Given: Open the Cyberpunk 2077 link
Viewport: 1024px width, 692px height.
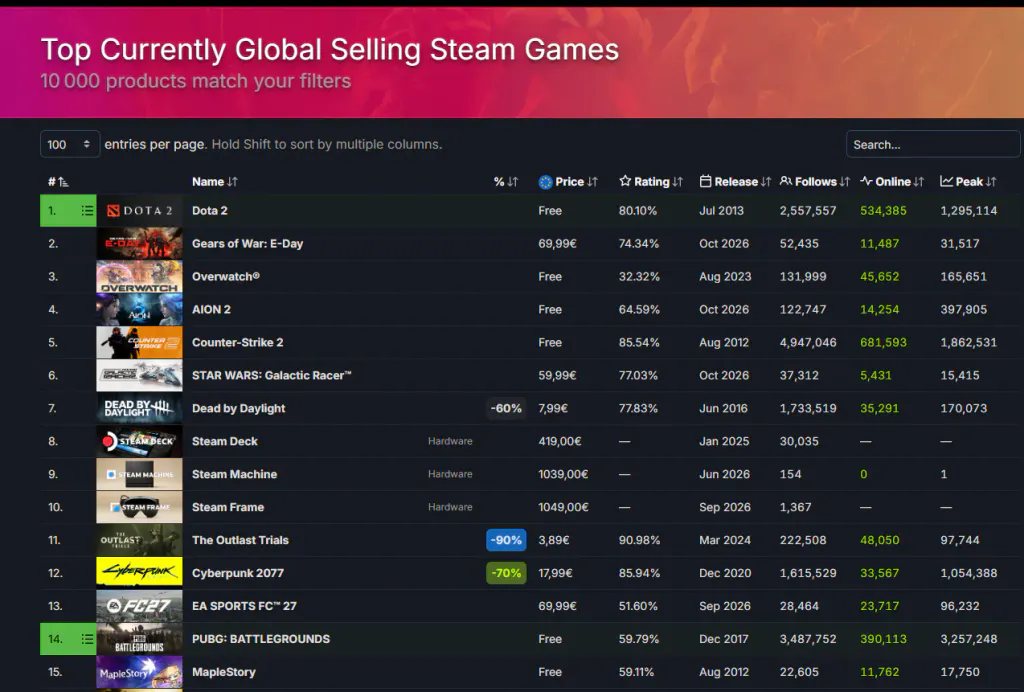Looking at the screenshot, I should click(x=238, y=573).
